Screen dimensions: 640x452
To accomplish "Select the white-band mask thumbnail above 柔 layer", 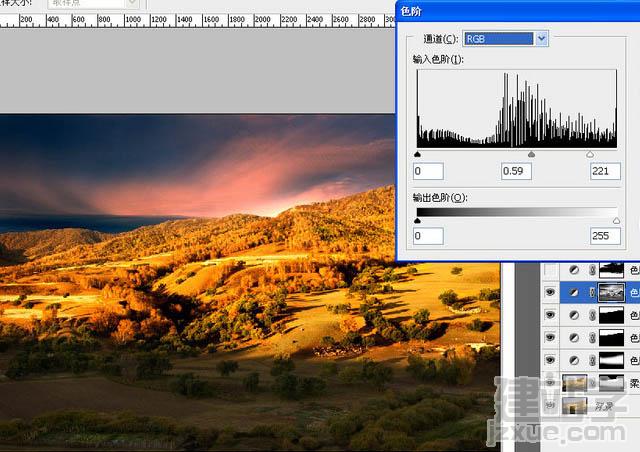I will [x=611, y=360].
